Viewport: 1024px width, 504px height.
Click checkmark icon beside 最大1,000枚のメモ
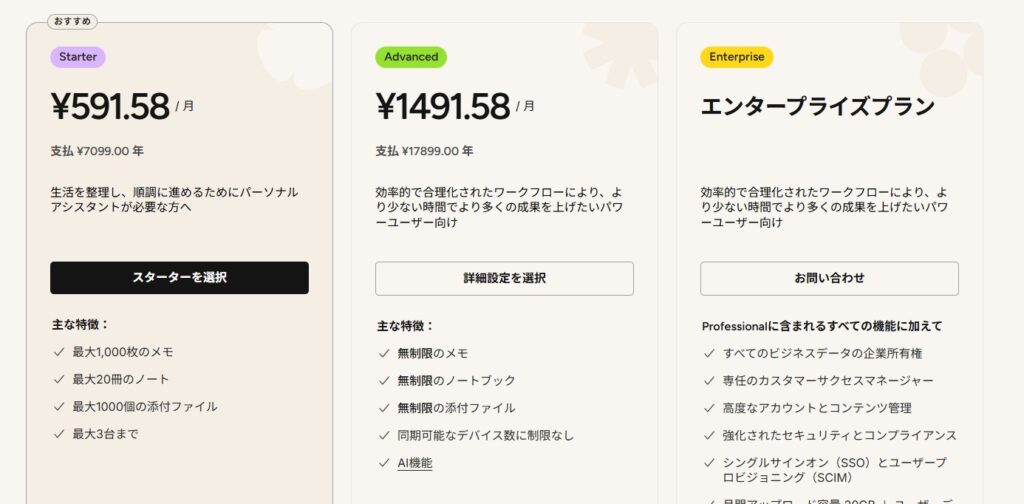58,352
